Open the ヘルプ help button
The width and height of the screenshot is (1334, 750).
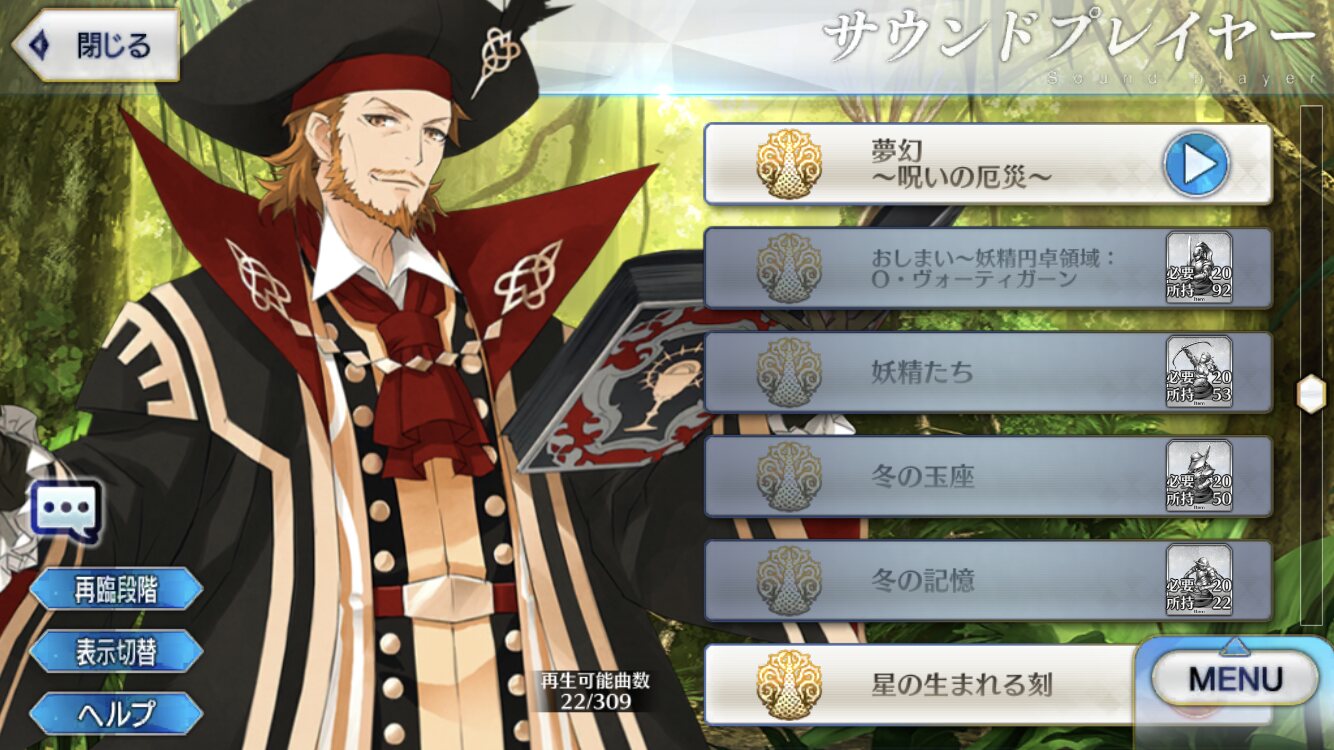pyautogui.click(x=116, y=713)
